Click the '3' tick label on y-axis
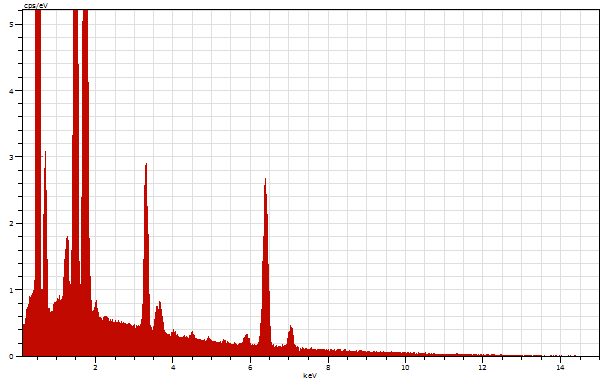 pos(11,157)
